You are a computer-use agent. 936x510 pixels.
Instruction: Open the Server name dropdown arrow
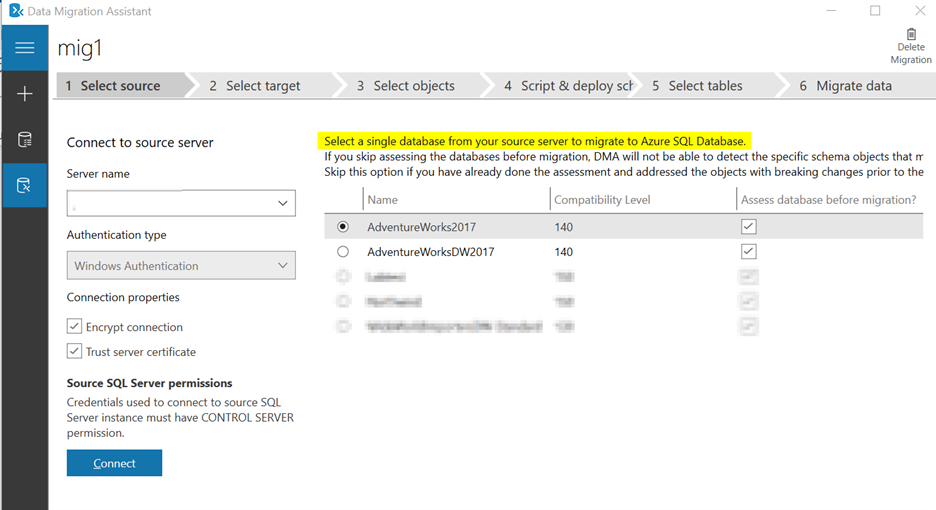[x=282, y=203]
